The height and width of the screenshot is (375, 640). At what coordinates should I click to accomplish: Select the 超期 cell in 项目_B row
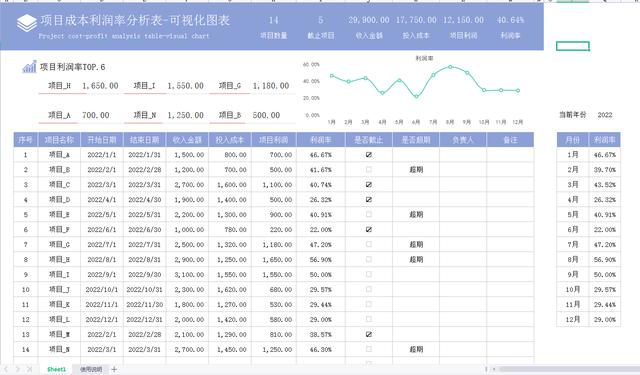click(x=416, y=169)
